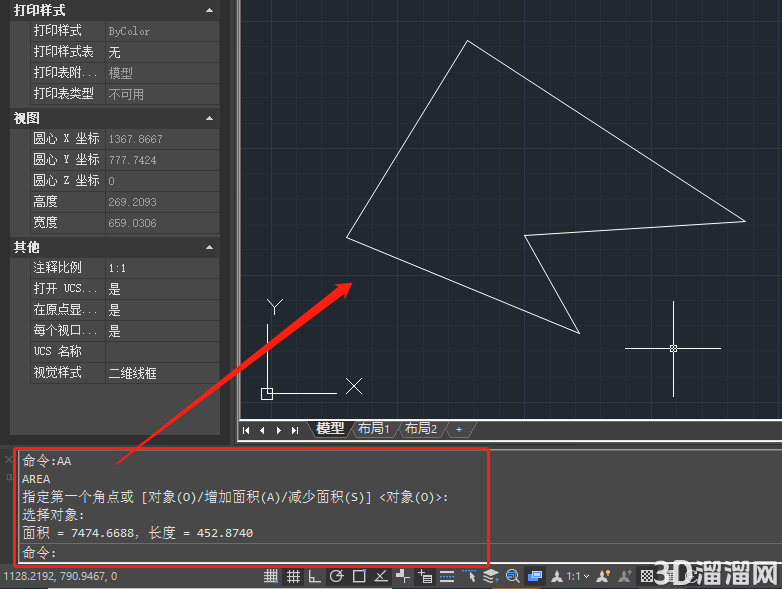Click the magnifier zoom status icon
This screenshot has height=589, width=782.
[x=513, y=577]
